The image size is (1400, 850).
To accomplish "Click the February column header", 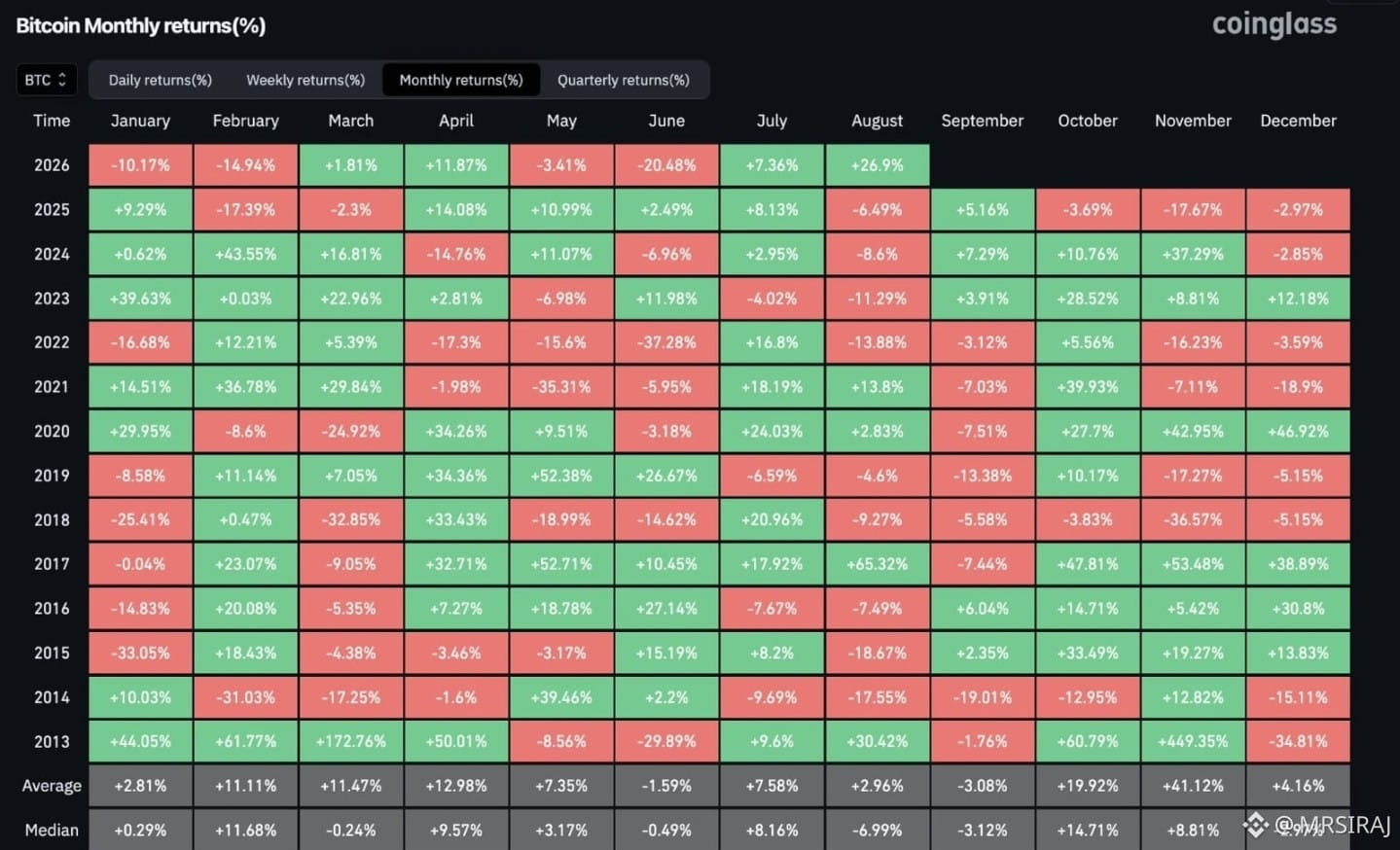I will [x=245, y=121].
